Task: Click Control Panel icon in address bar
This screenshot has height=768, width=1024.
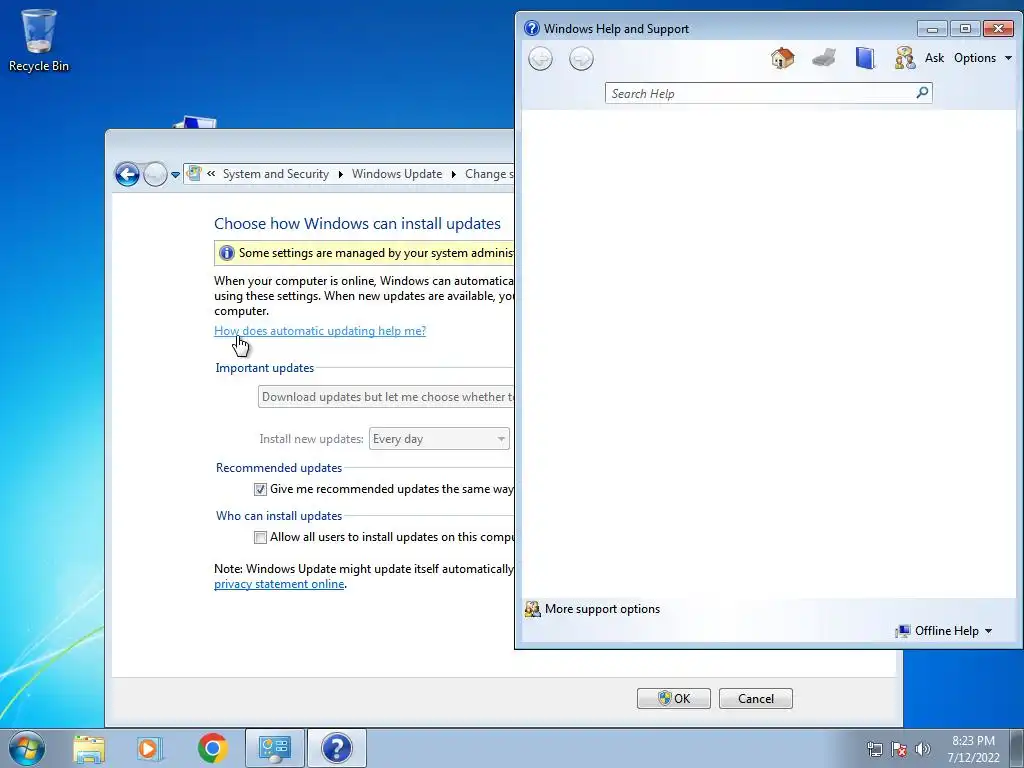Action: [x=194, y=174]
